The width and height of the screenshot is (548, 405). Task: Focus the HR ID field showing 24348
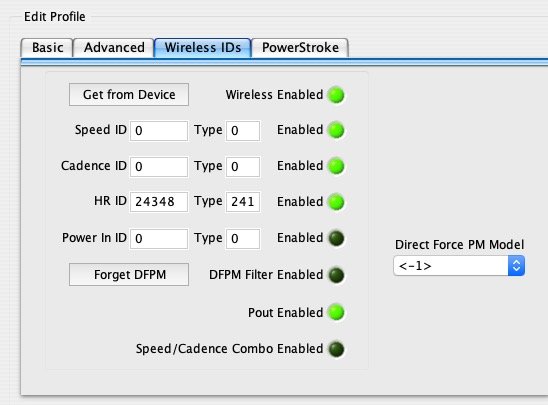coord(159,202)
